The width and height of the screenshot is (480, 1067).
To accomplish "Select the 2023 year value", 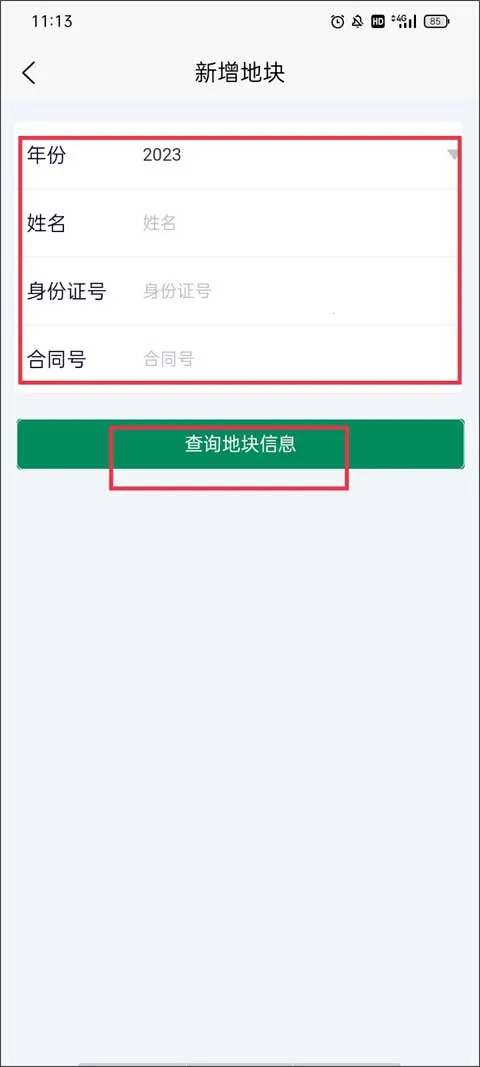I will tap(162, 155).
